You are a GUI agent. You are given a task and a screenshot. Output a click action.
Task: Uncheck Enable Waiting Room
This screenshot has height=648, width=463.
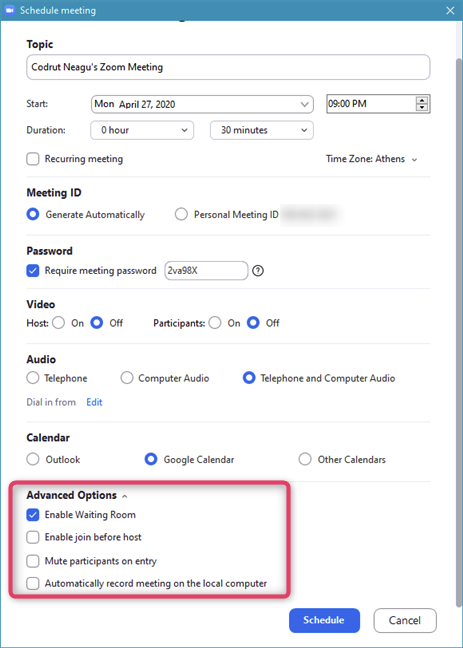[x=33, y=515]
